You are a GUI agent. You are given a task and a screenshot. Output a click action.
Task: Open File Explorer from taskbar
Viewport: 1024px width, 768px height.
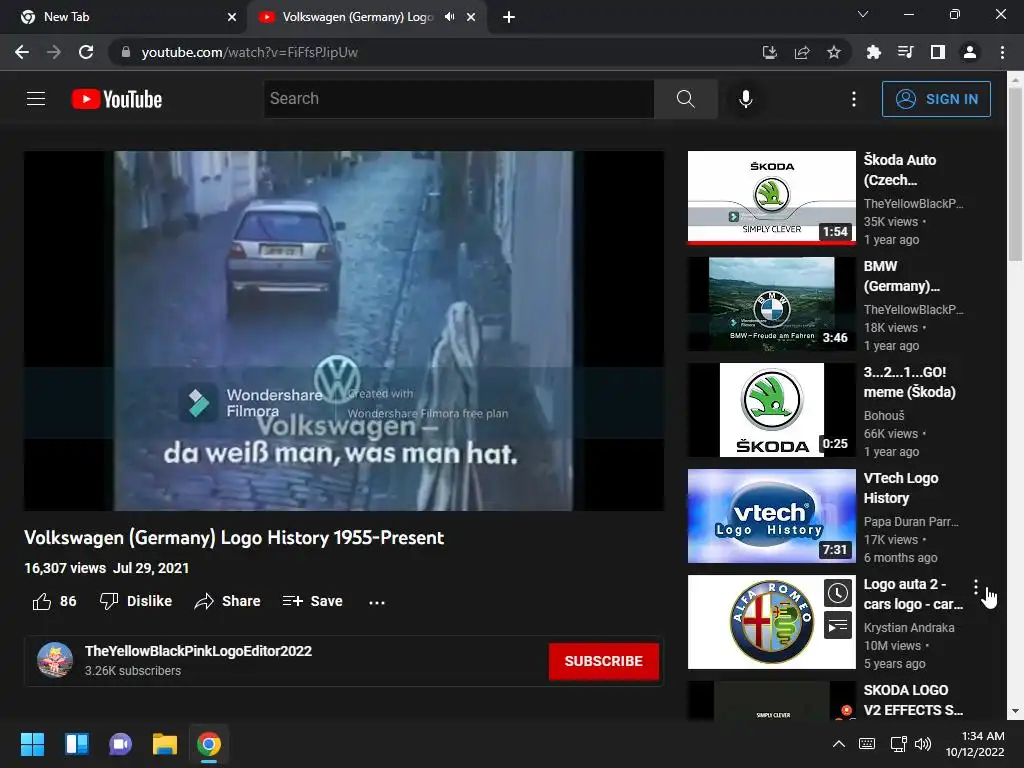pos(165,744)
